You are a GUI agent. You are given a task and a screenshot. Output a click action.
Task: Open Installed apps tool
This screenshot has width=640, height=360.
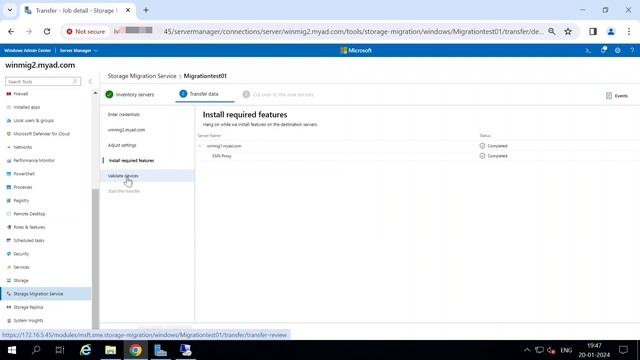27,107
